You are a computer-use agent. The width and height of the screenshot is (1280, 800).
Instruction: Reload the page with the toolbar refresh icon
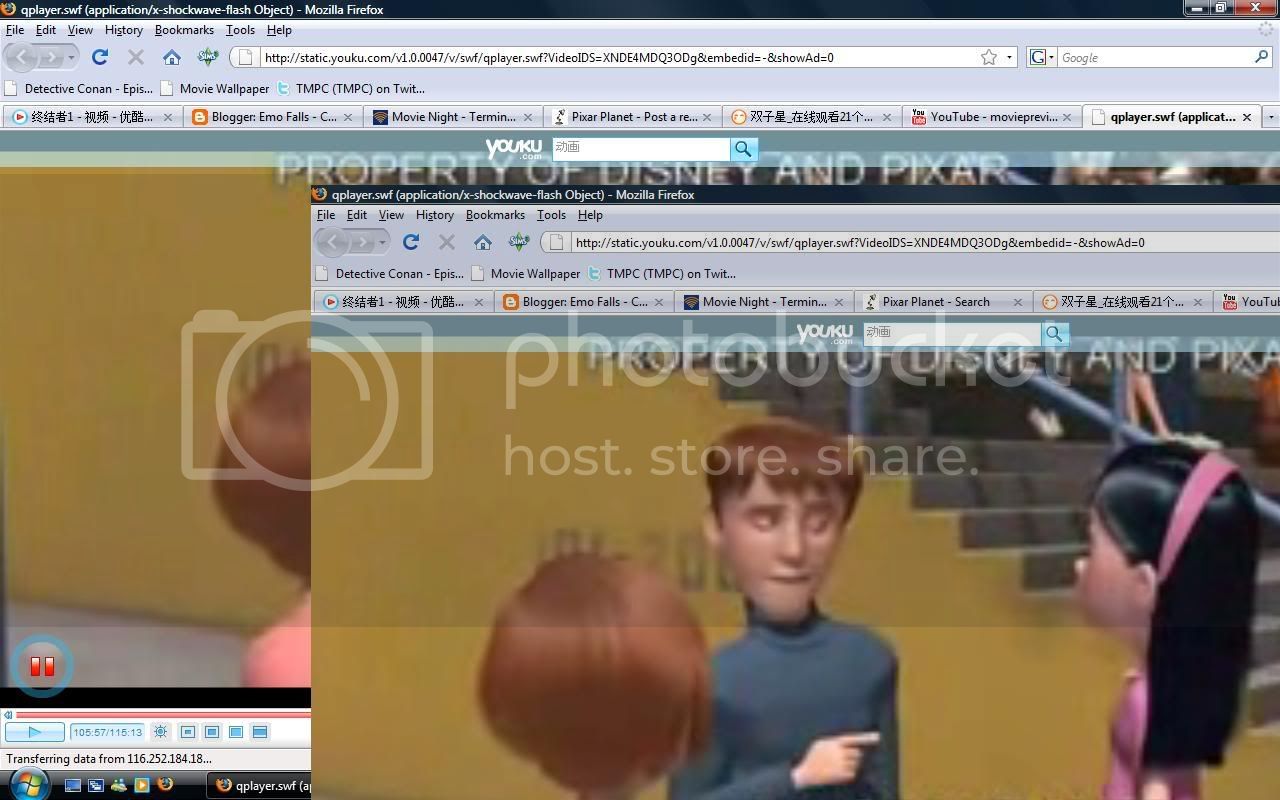(x=100, y=57)
